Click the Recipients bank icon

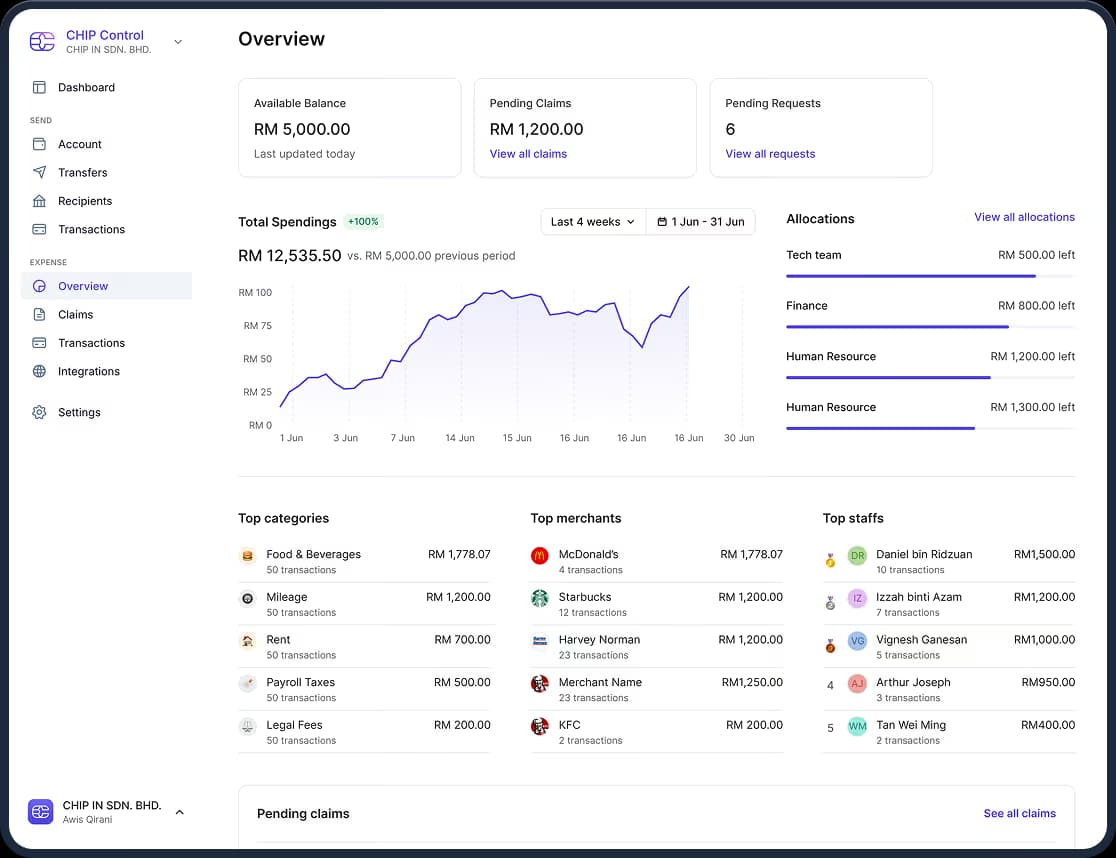[39, 201]
